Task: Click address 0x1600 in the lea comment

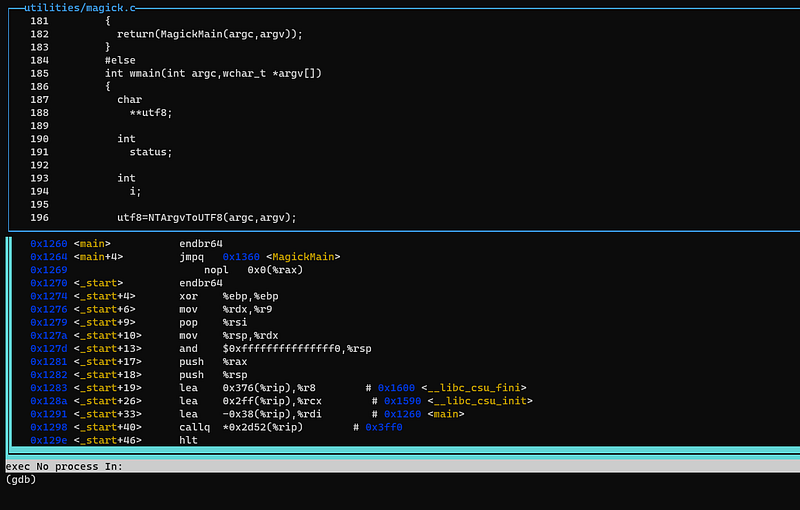Action: [x=396, y=388]
